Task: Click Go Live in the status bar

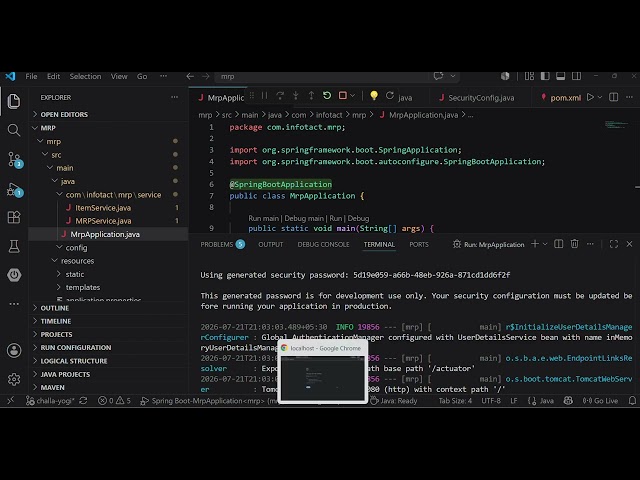Action: pyautogui.click(x=600, y=401)
